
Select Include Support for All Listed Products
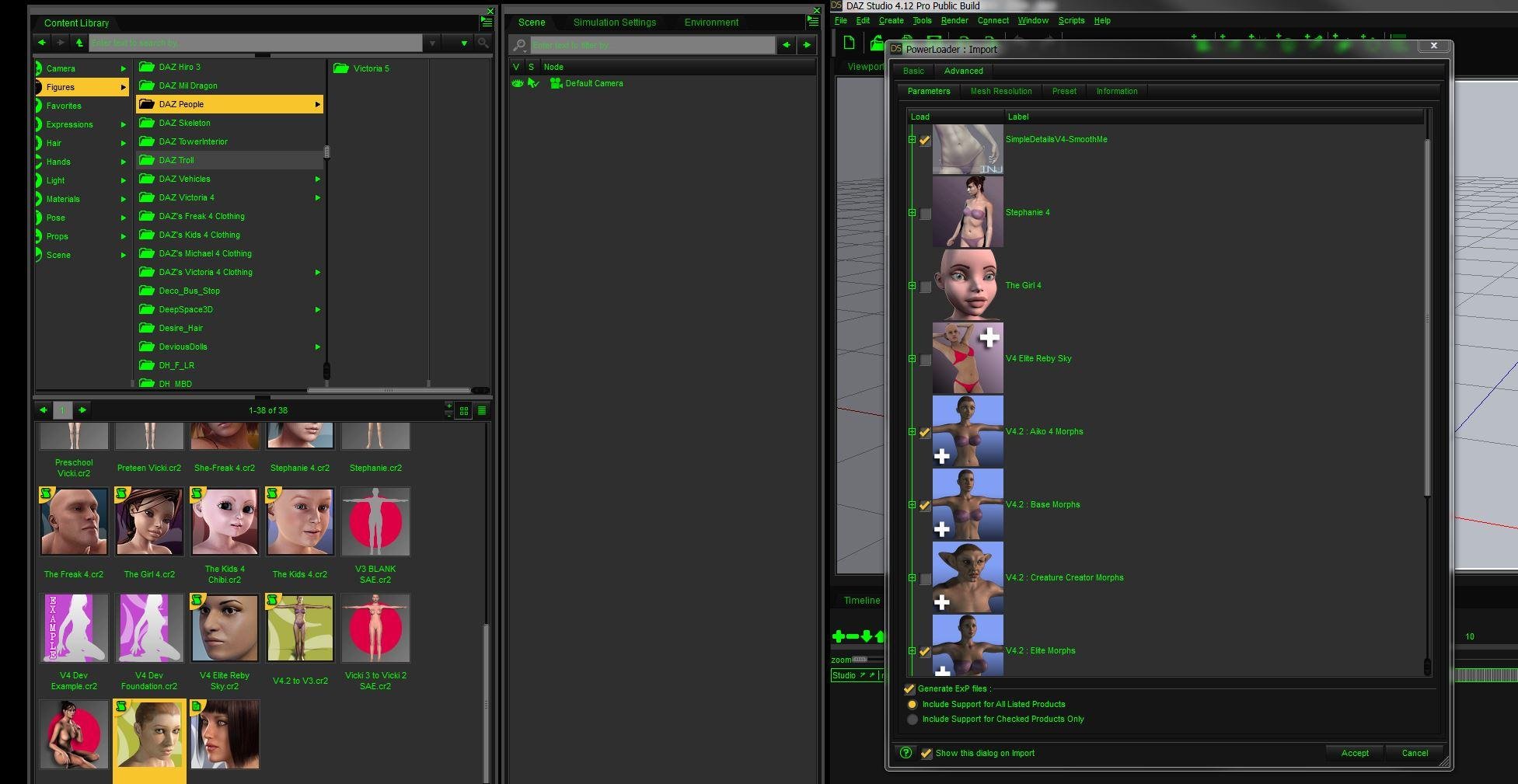coord(913,704)
